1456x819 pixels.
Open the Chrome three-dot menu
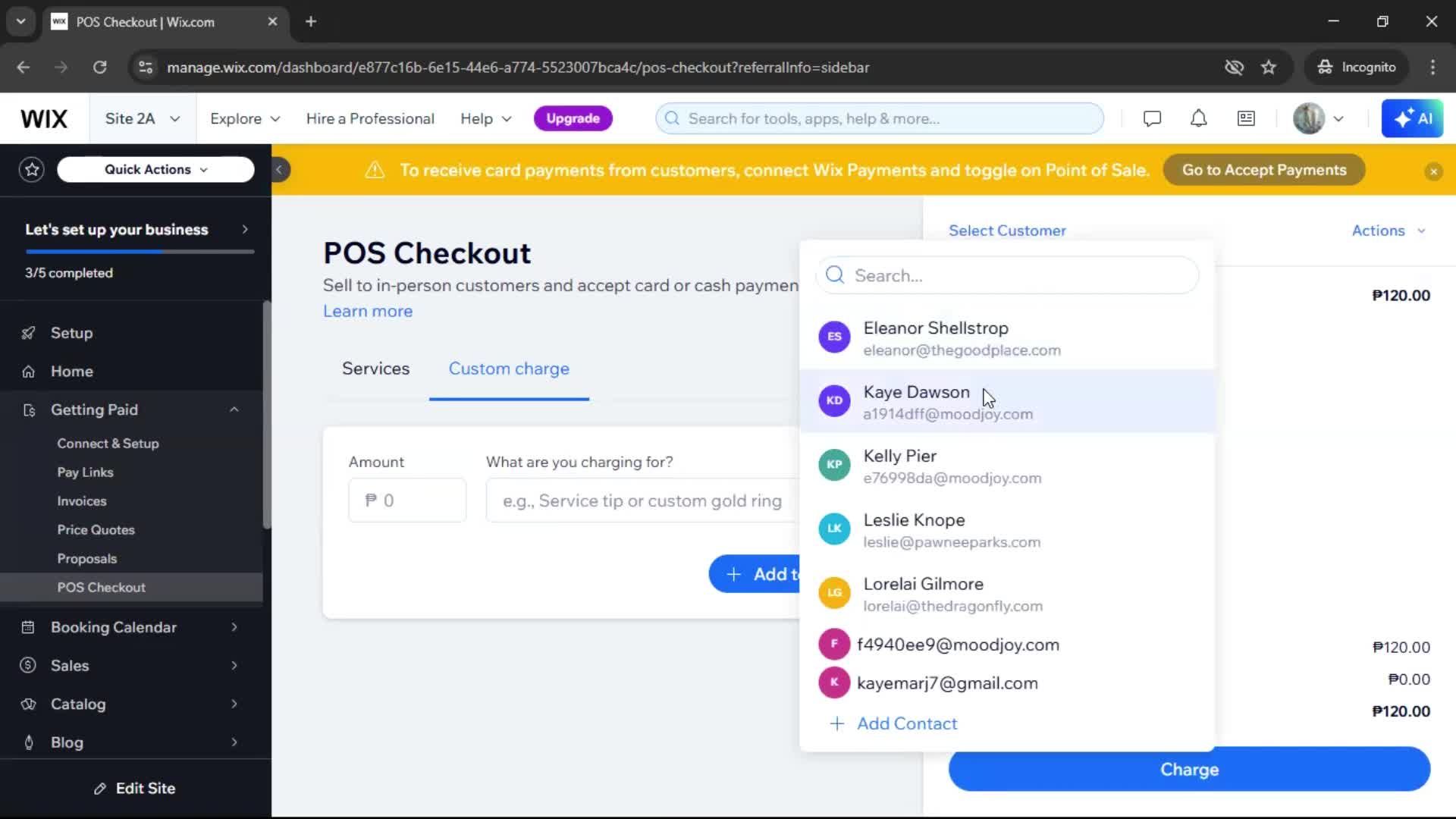click(x=1432, y=67)
